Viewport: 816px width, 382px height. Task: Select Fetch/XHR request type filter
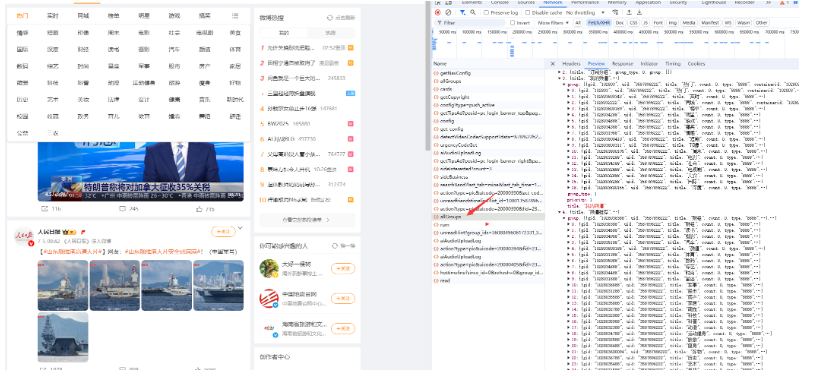point(598,23)
